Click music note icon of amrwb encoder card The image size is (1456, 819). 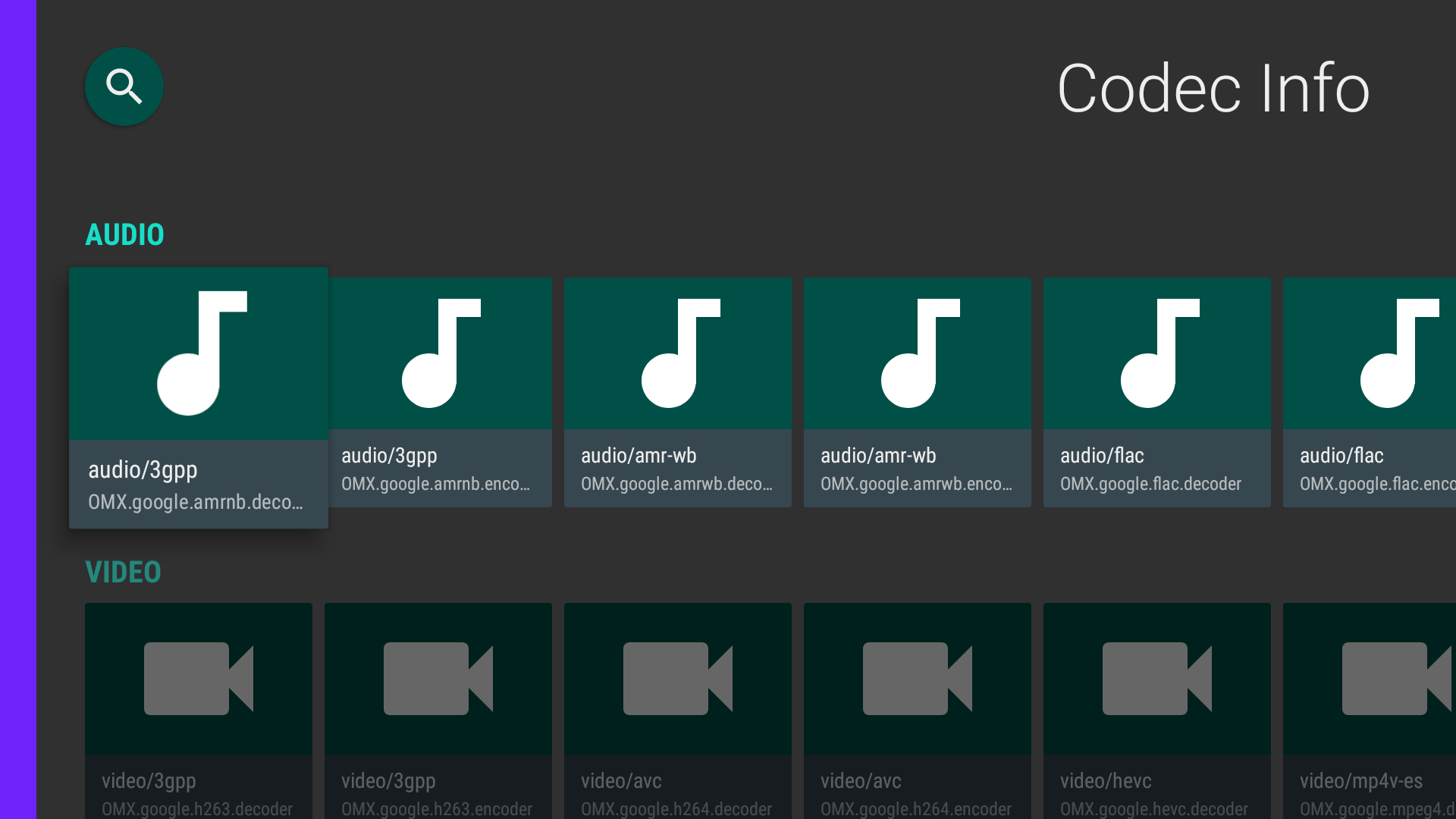point(921,353)
